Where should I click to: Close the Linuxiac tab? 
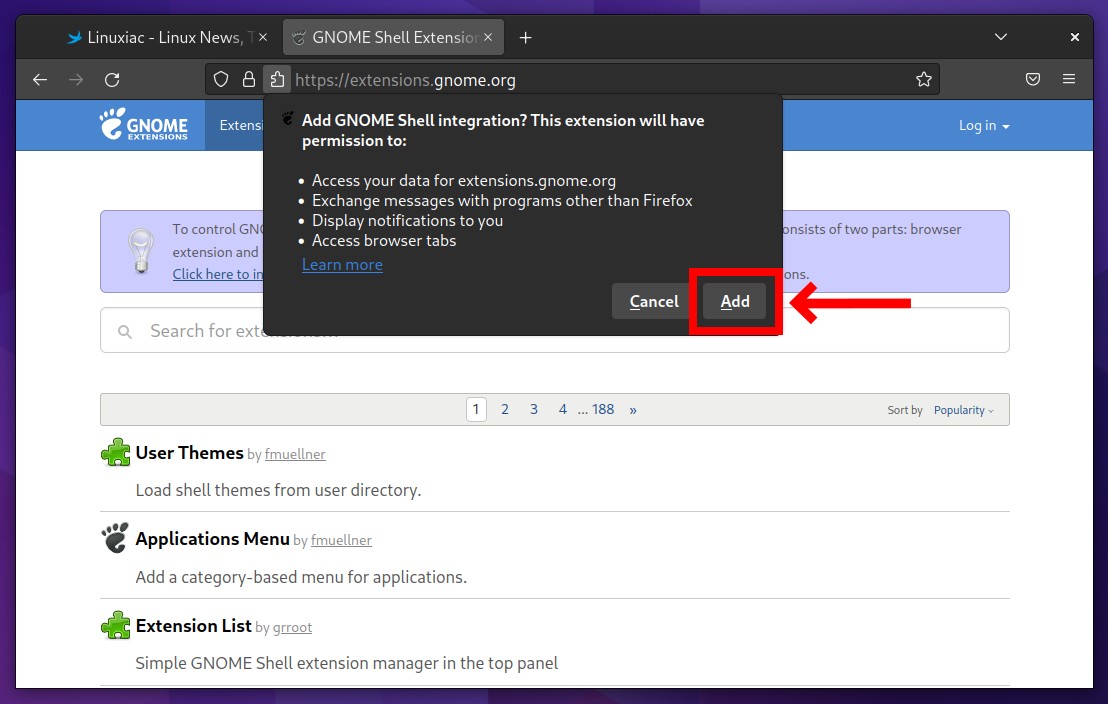[x=263, y=37]
